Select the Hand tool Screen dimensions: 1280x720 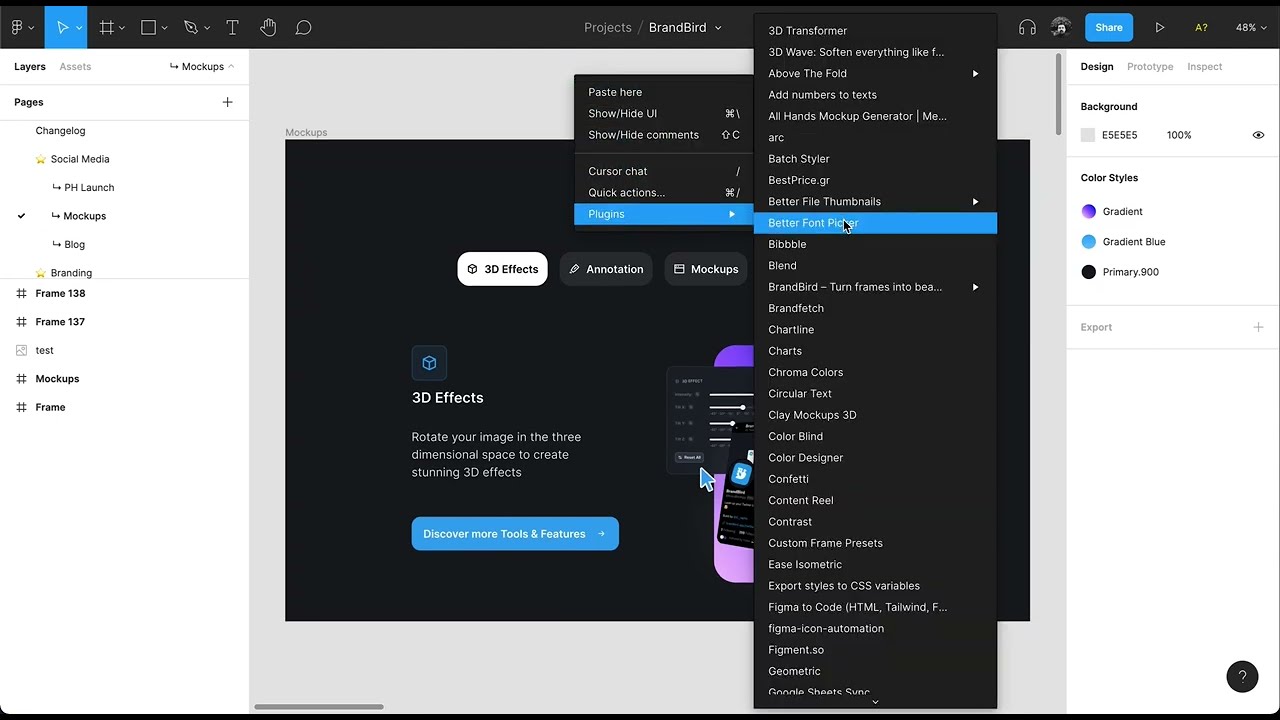[268, 28]
